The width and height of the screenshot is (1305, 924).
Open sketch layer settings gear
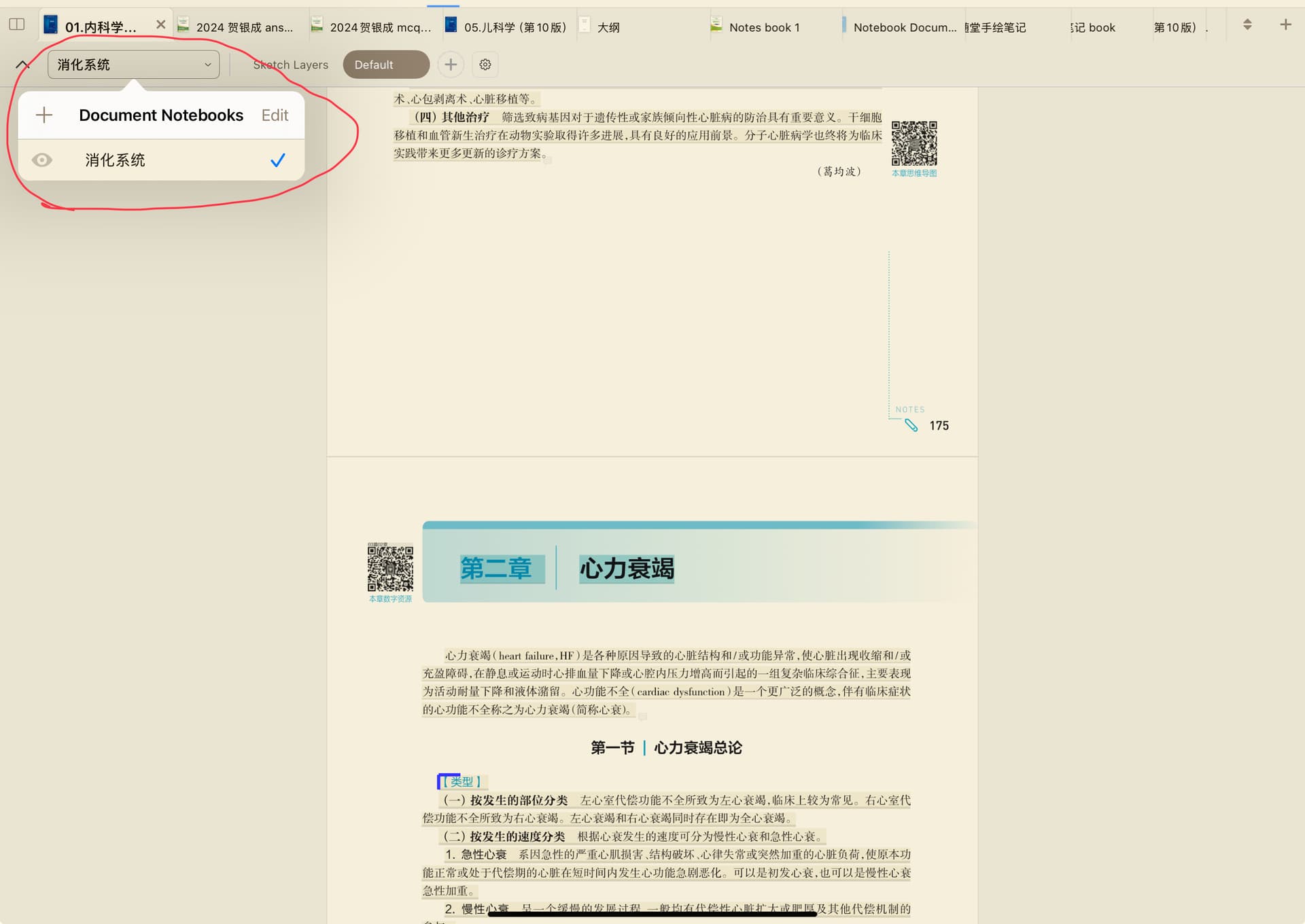pos(485,65)
